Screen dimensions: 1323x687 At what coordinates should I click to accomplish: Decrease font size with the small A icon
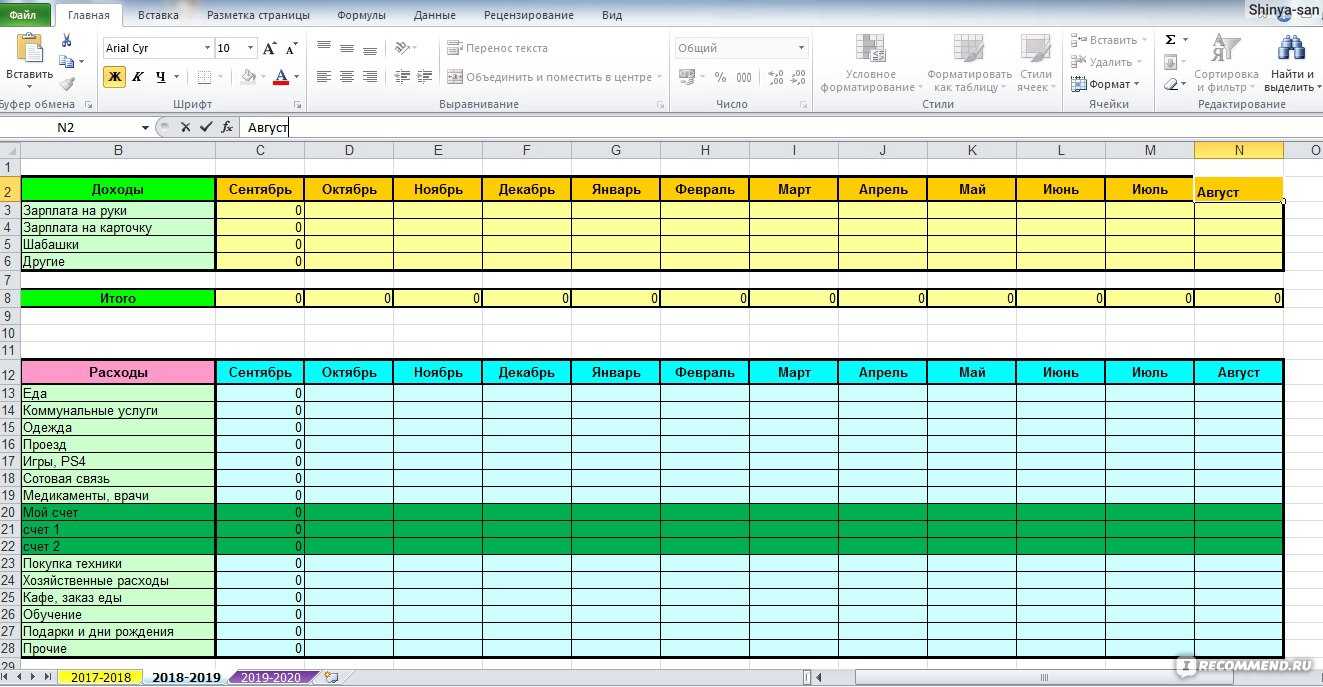tap(291, 48)
